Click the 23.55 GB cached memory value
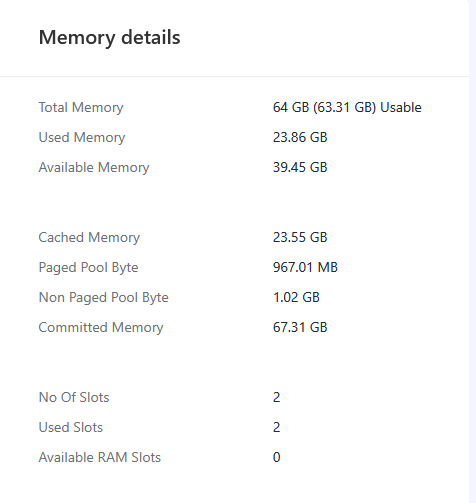The width and height of the screenshot is (476, 503). (300, 237)
